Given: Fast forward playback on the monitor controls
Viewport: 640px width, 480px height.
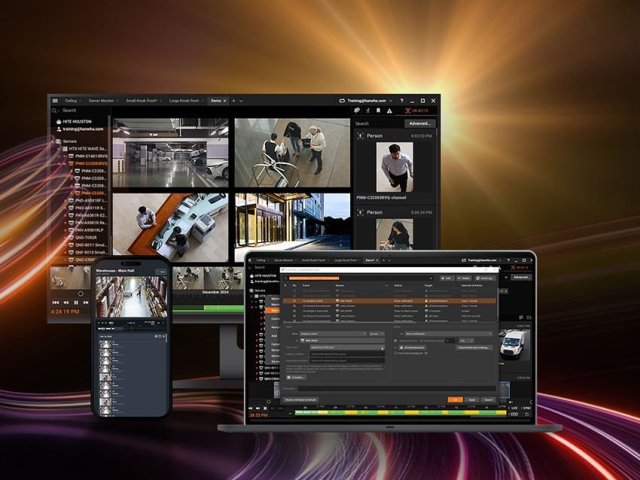Looking at the screenshot, I should pos(86,302).
